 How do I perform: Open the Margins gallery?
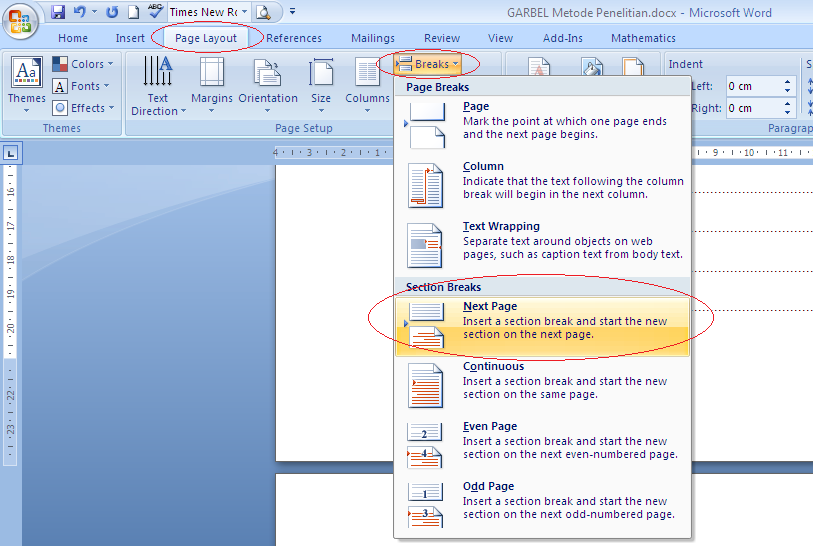click(212, 85)
